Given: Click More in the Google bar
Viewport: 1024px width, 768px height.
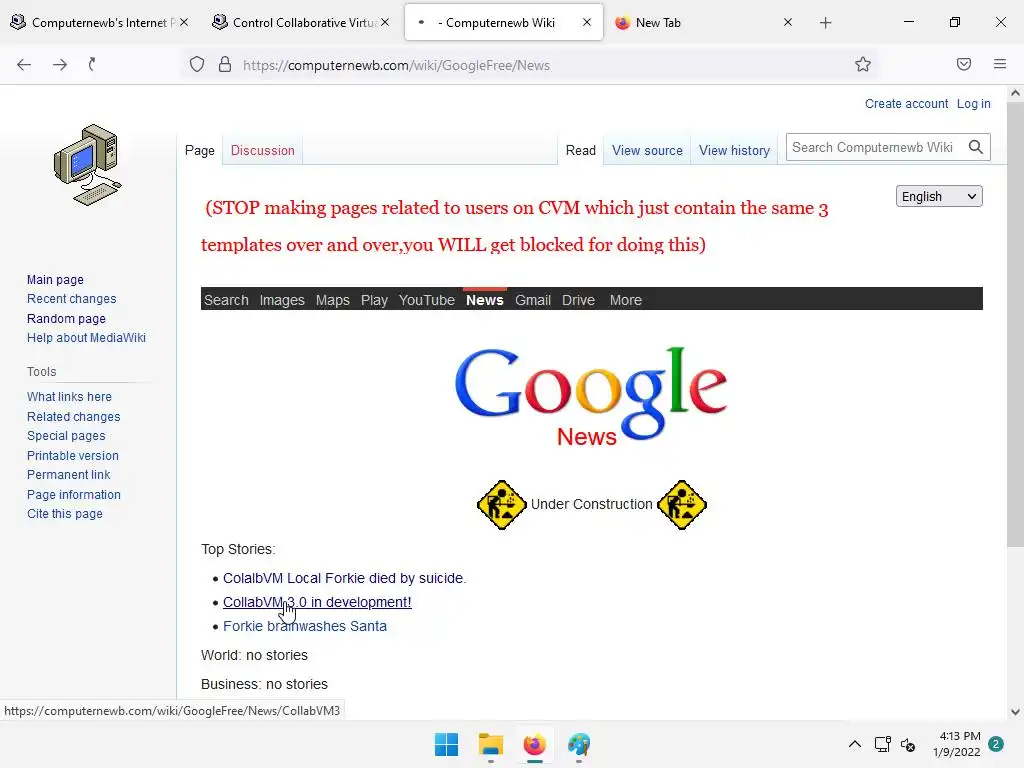Looking at the screenshot, I should point(626,300).
